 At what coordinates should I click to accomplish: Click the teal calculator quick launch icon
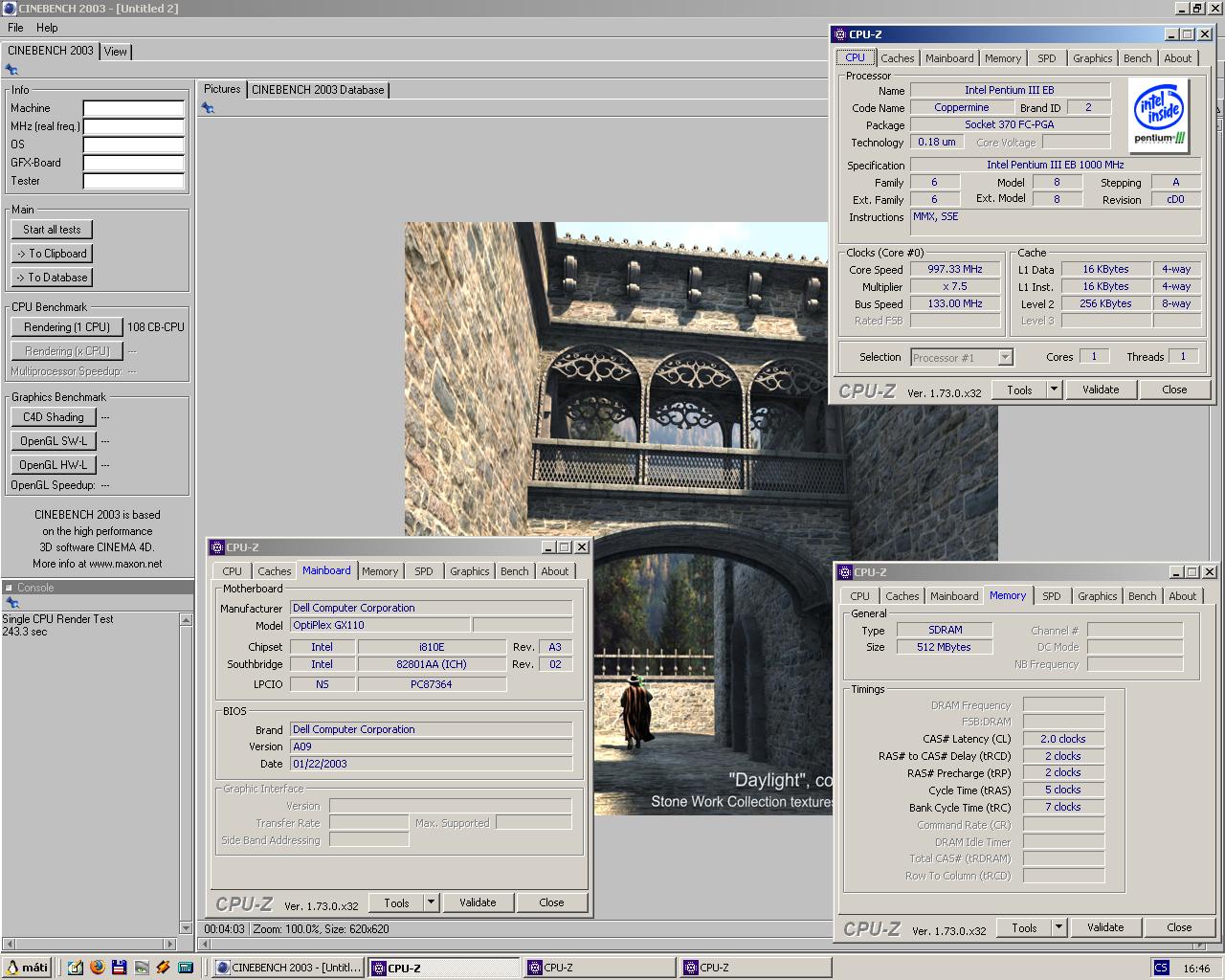coord(186,968)
